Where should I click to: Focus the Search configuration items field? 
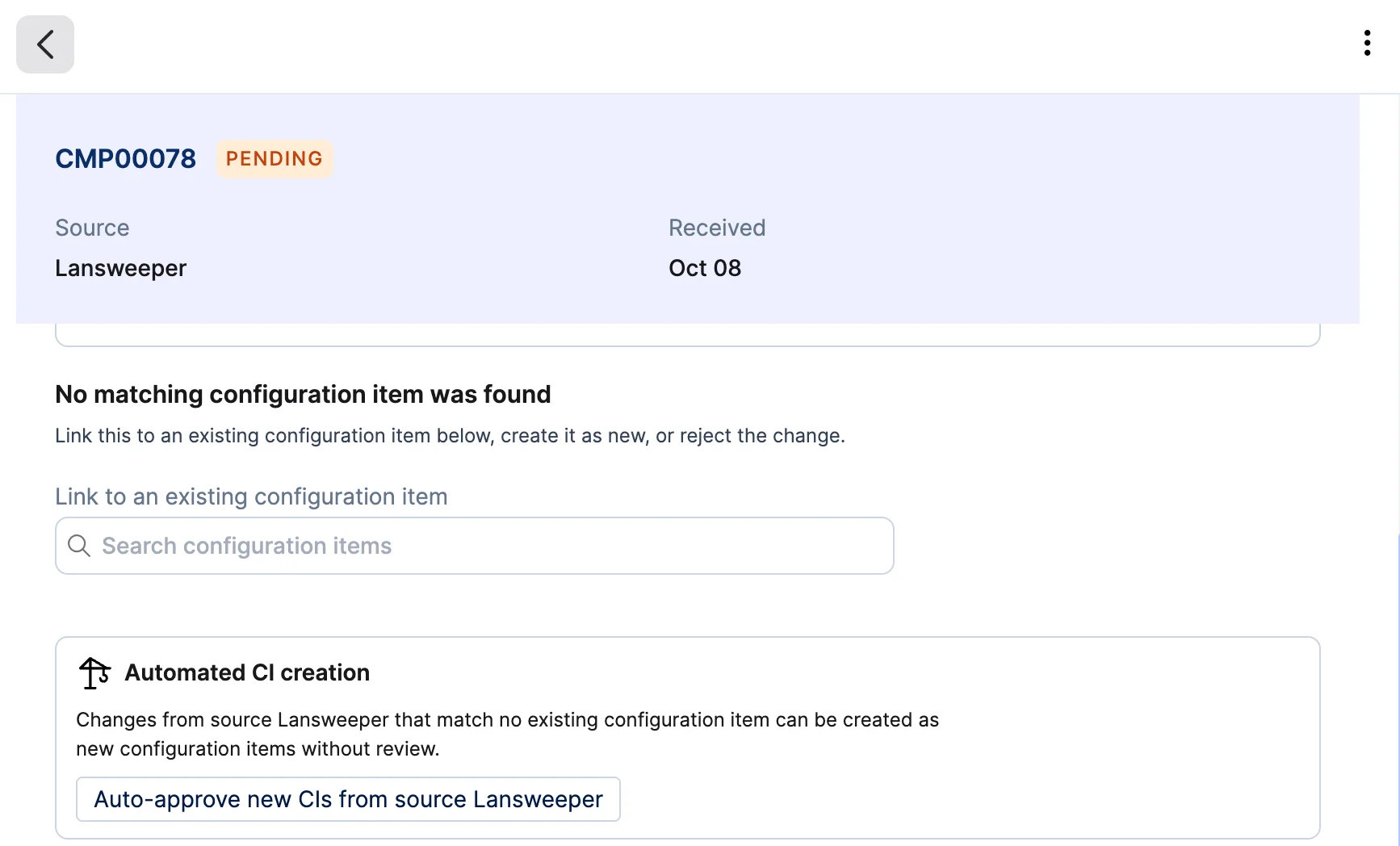pos(475,546)
